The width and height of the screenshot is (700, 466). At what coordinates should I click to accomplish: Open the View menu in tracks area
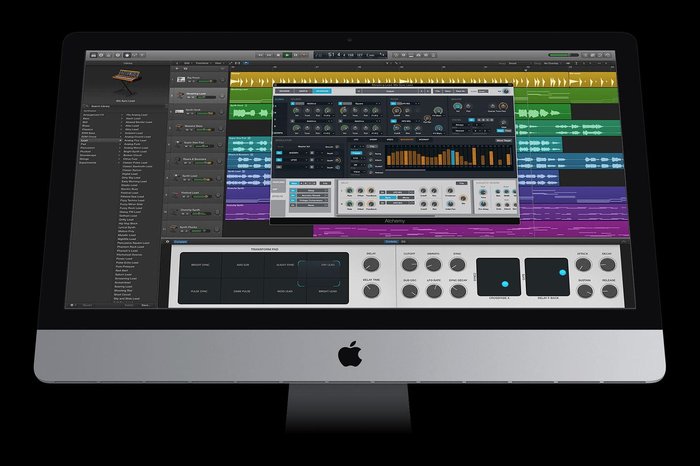(218, 63)
